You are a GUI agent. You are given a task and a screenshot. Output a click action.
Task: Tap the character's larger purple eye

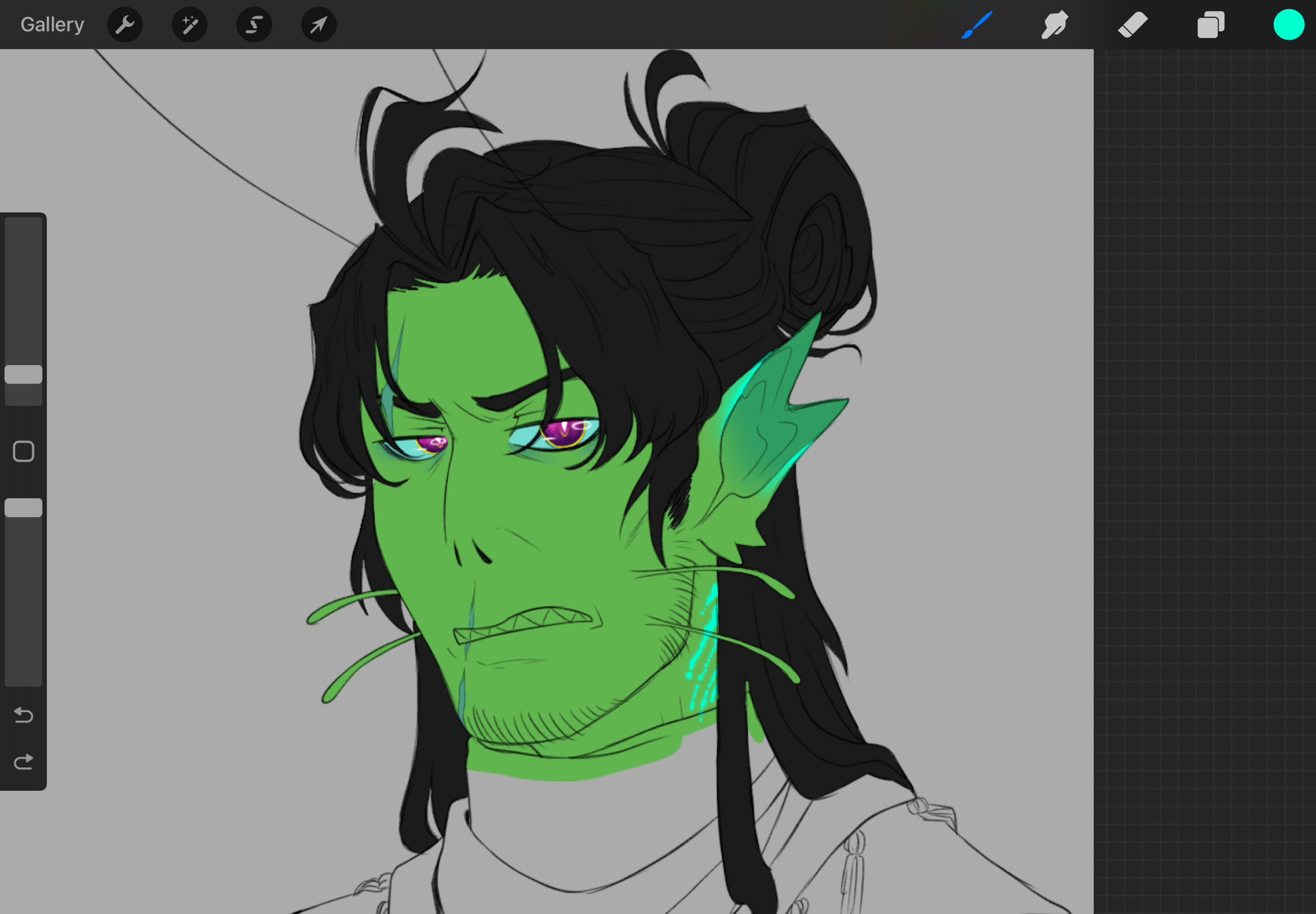(565, 433)
